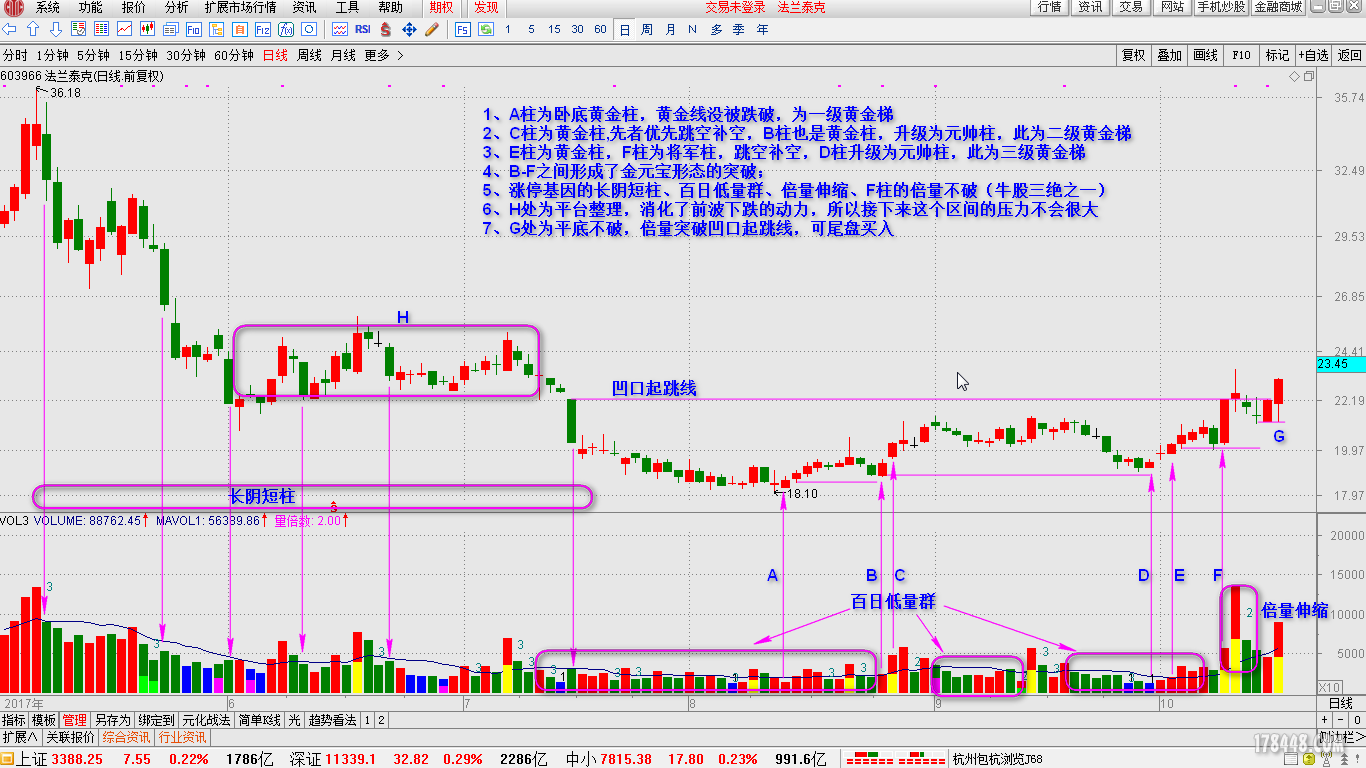
Task: Click the F5 chart switch icon
Action: (462, 30)
